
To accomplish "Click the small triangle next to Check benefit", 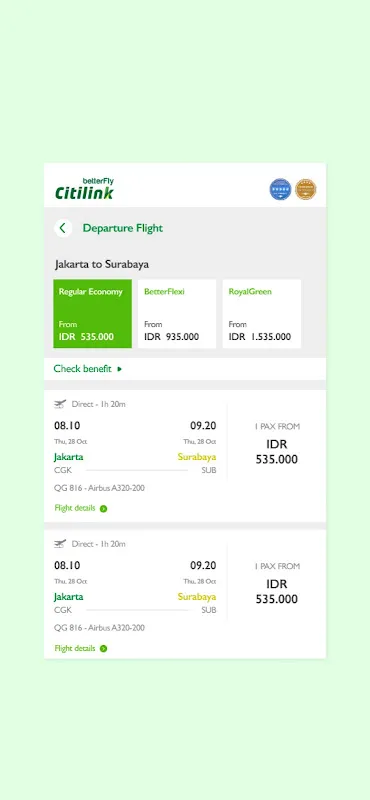I will click(119, 369).
